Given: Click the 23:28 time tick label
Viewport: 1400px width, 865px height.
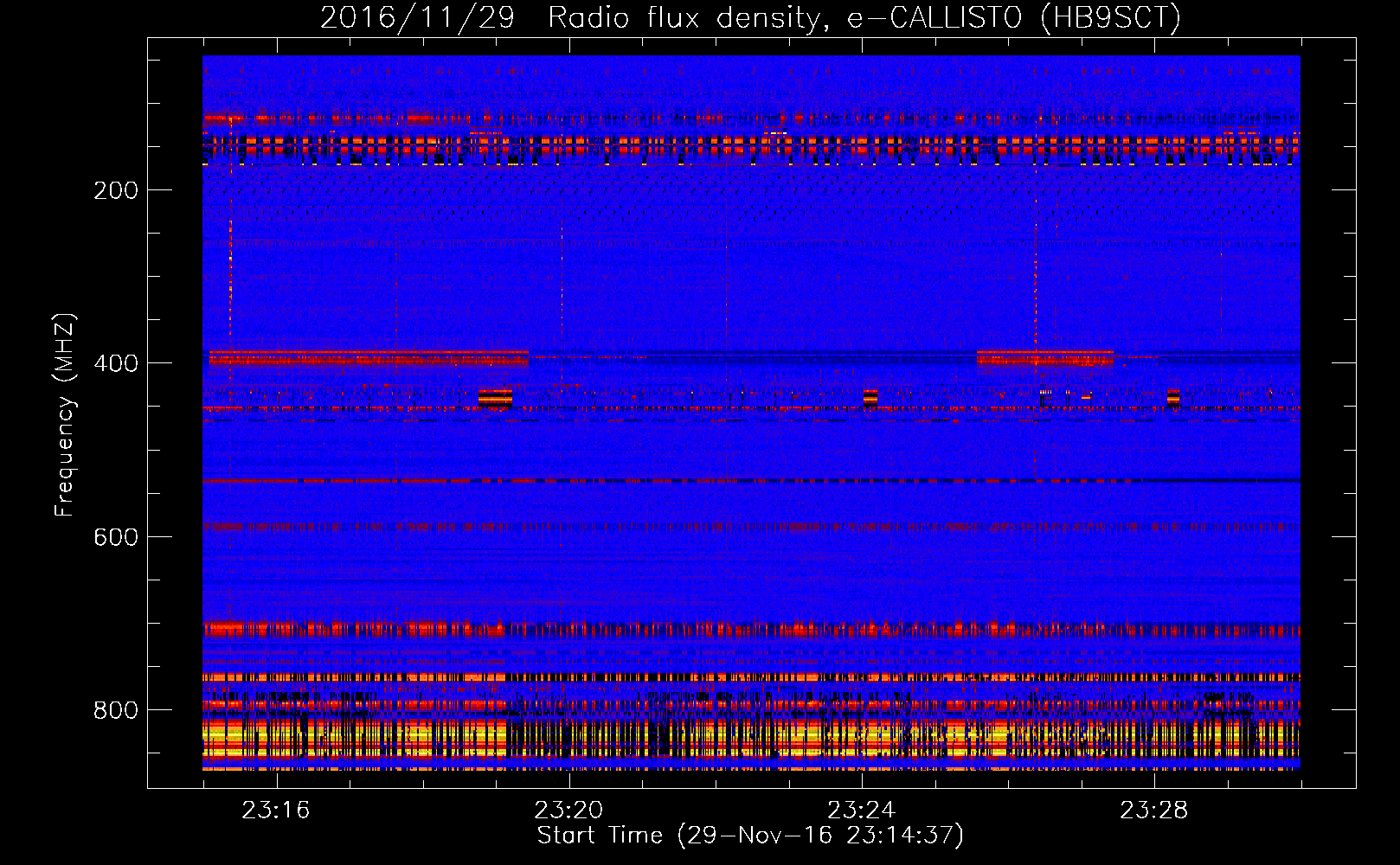Looking at the screenshot, I should click(x=1154, y=811).
